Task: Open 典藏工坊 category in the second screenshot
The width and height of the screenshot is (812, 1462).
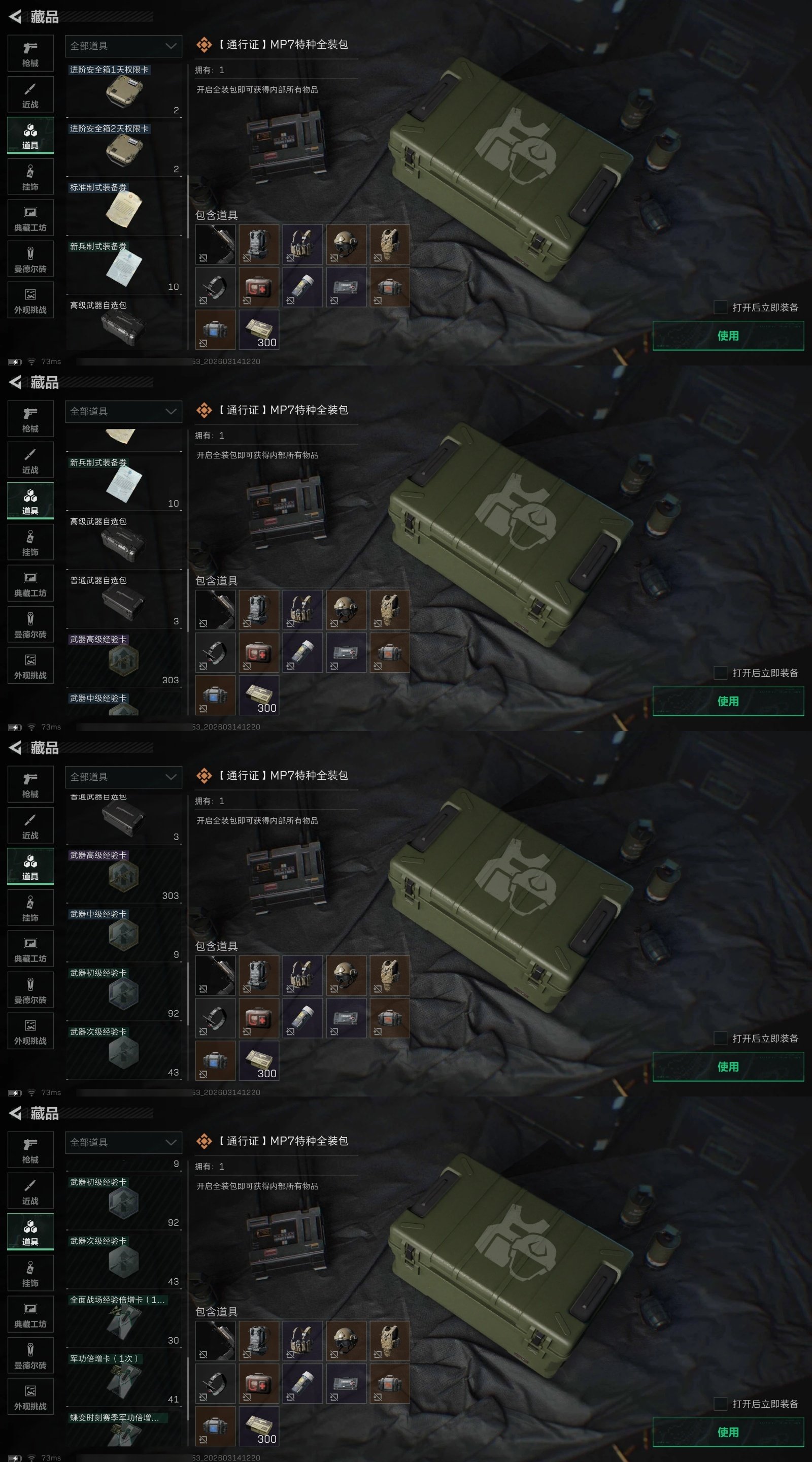Action: point(30,583)
